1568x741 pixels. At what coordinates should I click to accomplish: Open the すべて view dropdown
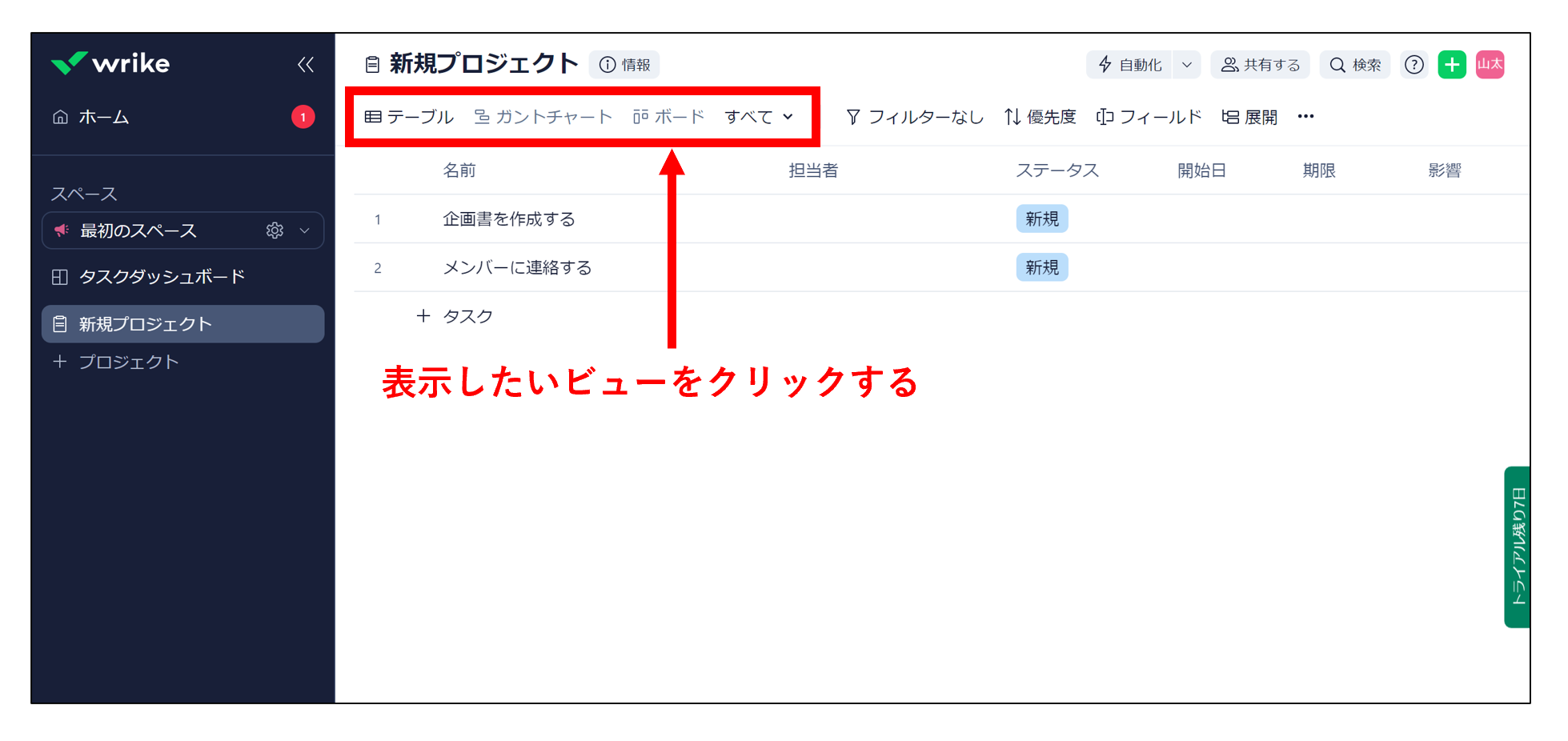[x=757, y=117]
